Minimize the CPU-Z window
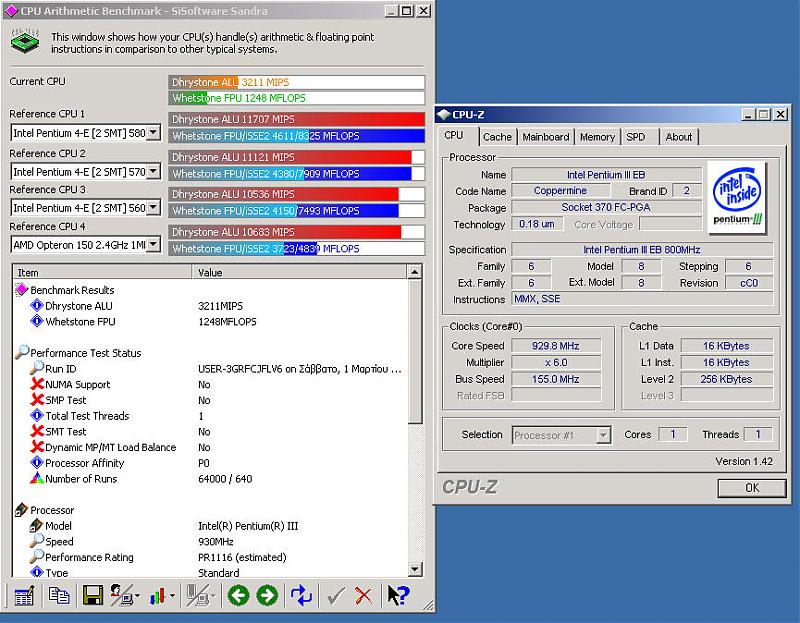This screenshot has height=623, width=800. 748,115
